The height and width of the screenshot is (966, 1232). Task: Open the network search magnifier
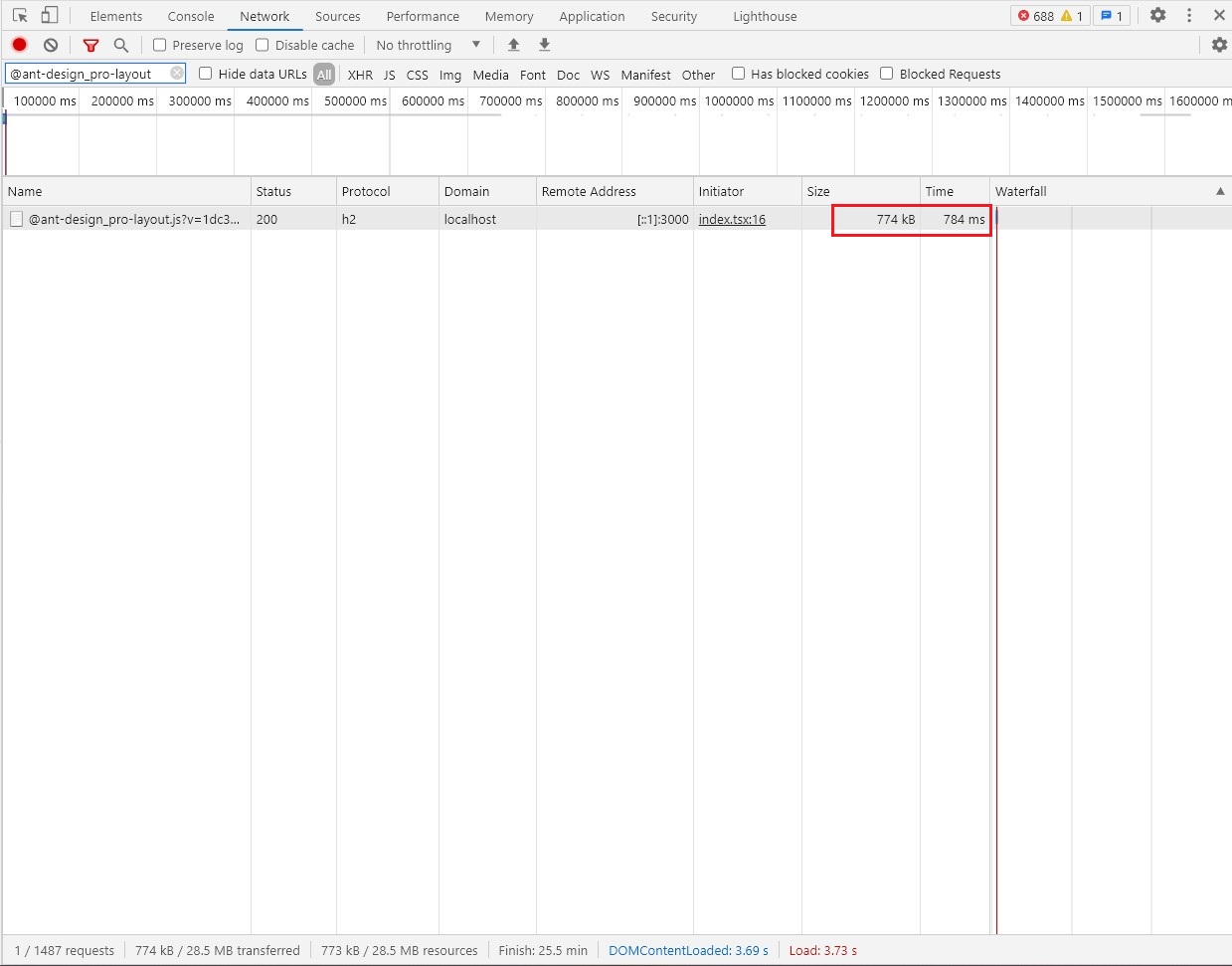pos(121,45)
